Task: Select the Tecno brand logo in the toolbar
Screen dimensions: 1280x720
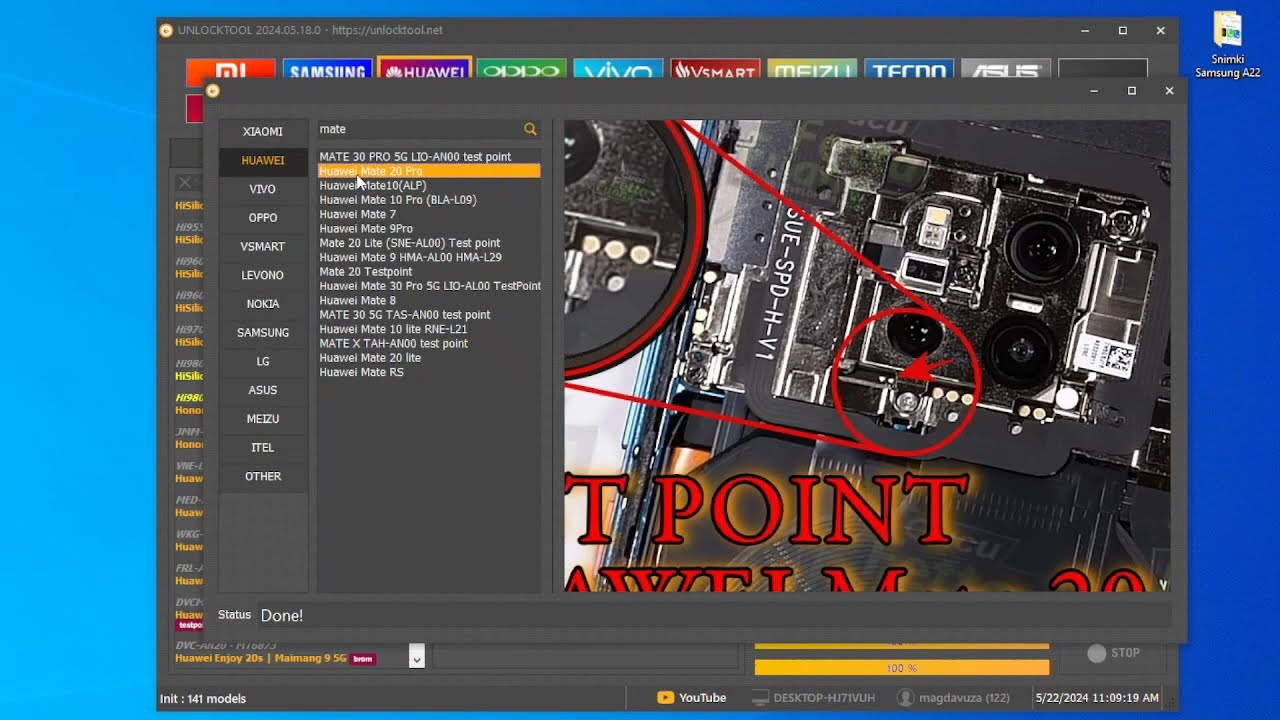Action: pos(909,71)
